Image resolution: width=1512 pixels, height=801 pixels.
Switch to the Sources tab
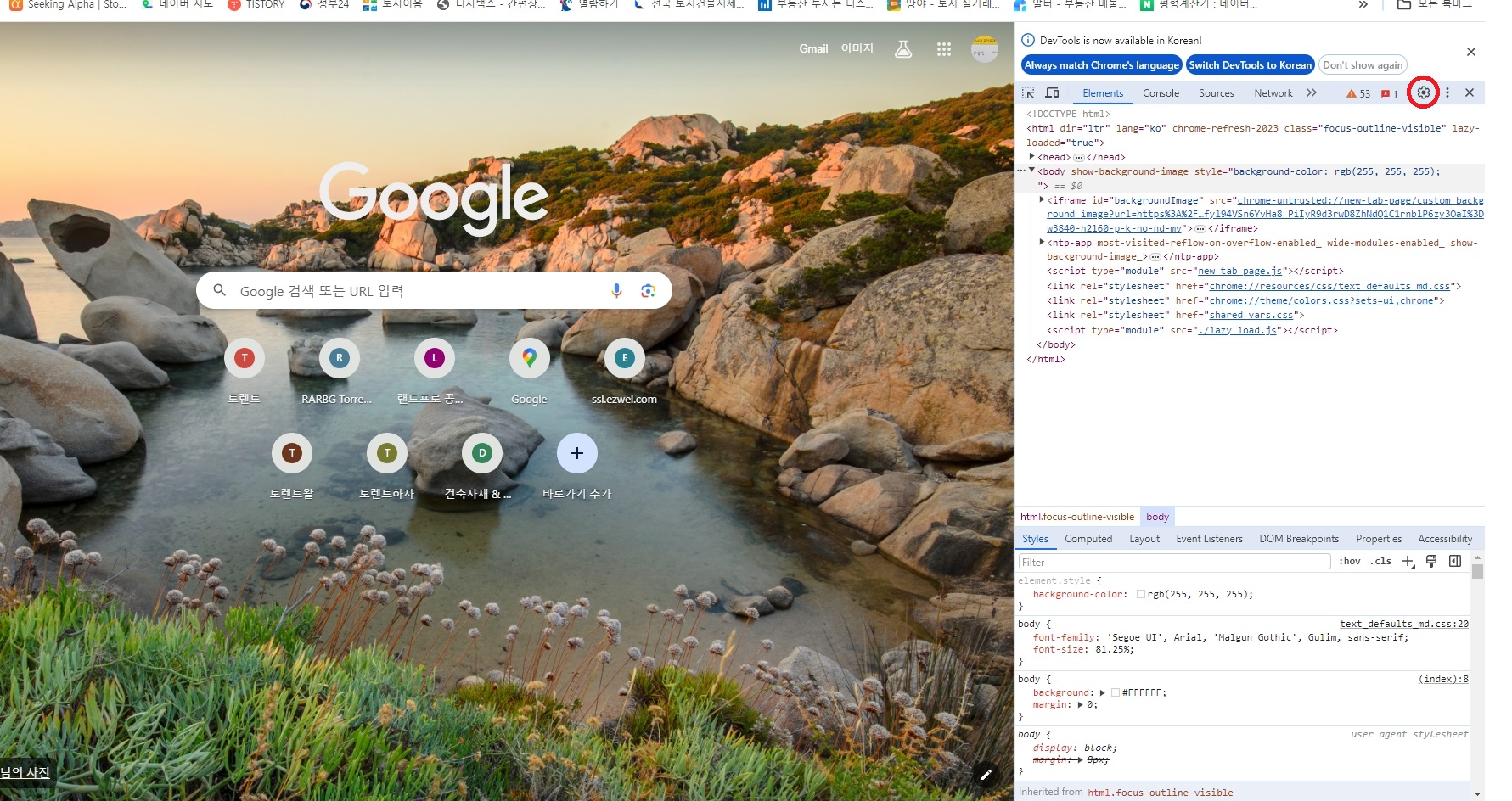tap(1216, 93)
